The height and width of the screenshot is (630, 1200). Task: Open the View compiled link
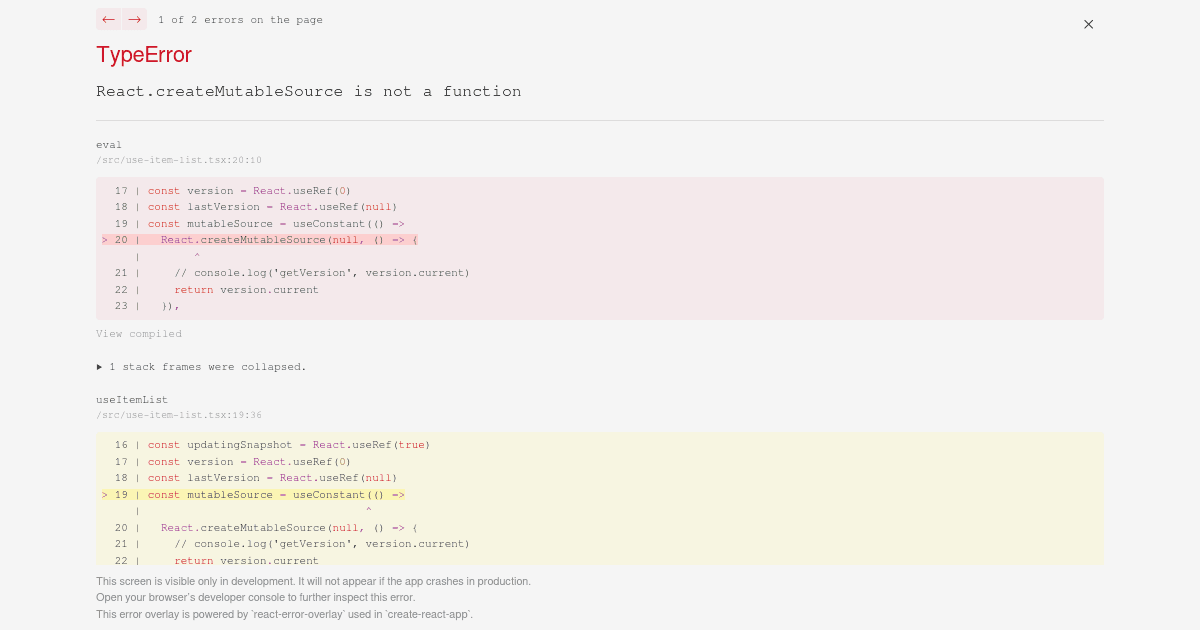[139, 333]
